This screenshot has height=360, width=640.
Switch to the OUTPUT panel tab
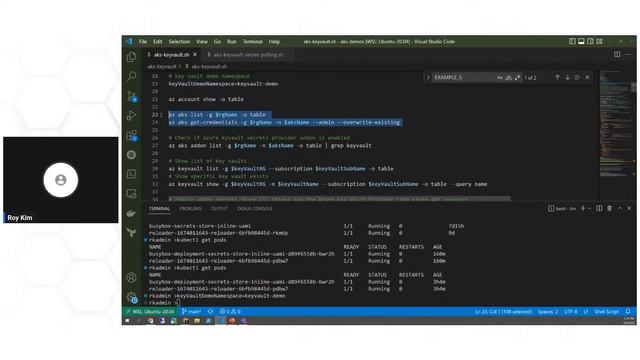(x=219, y=209)
